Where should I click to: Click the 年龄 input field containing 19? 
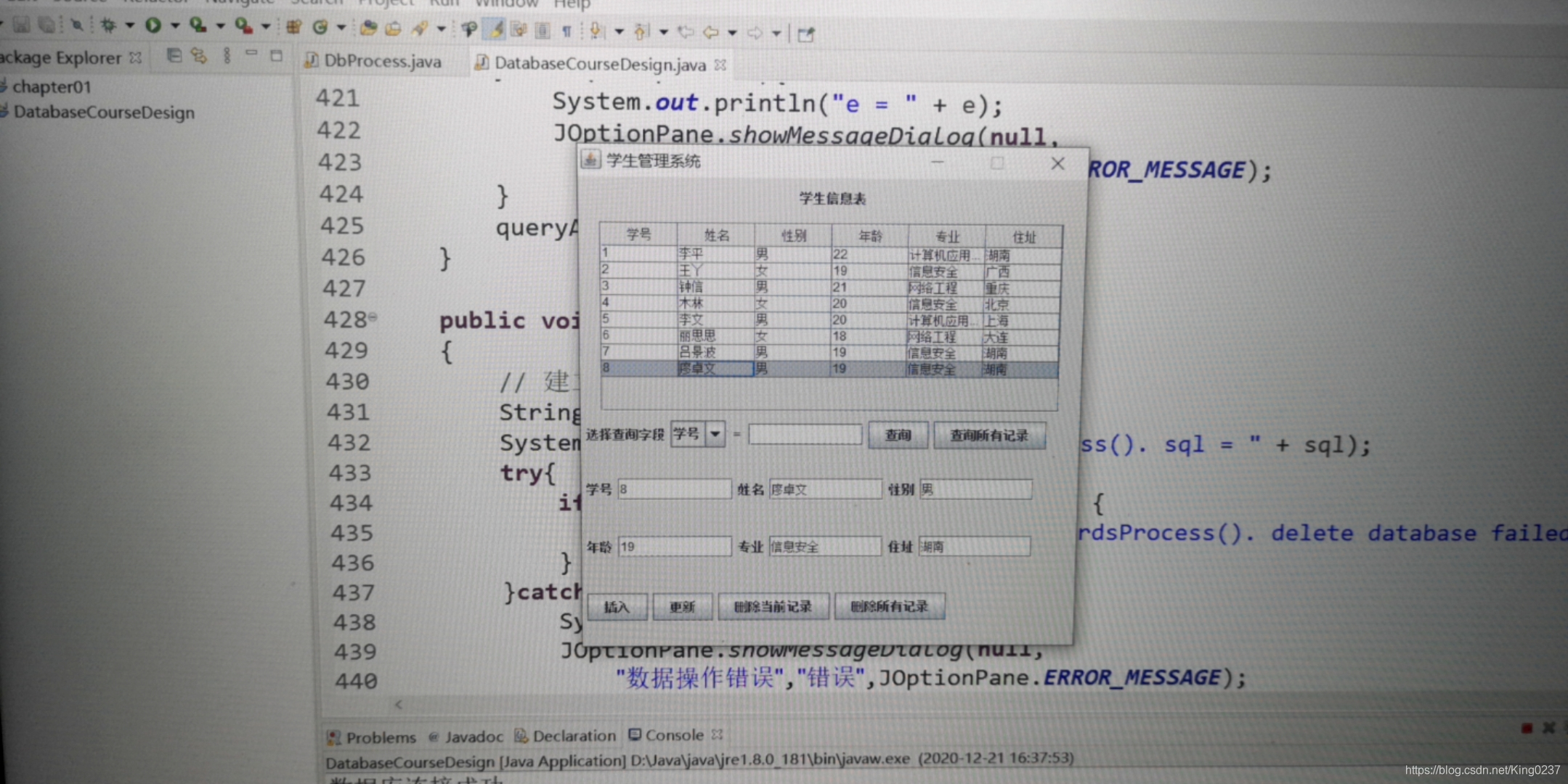tap(675, 546)
